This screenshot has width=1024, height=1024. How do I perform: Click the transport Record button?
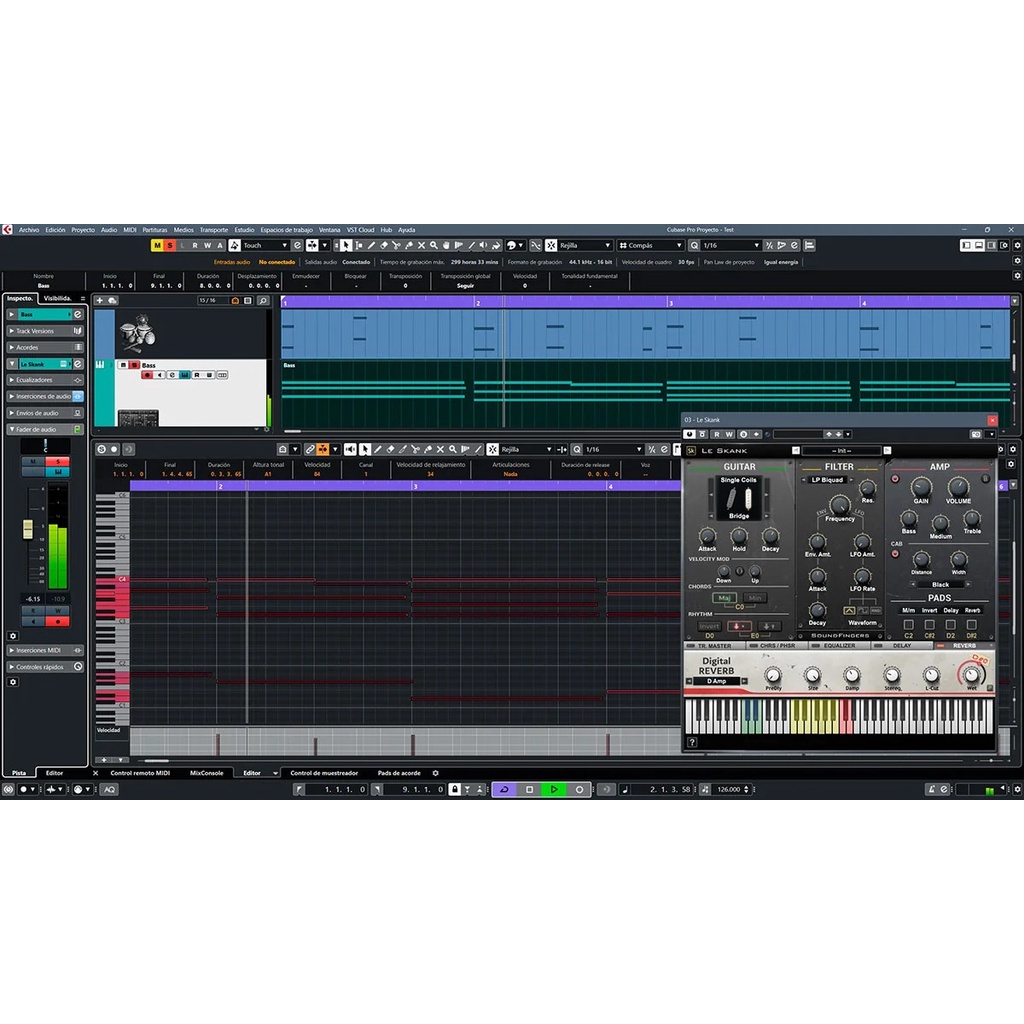pos(579,790)
